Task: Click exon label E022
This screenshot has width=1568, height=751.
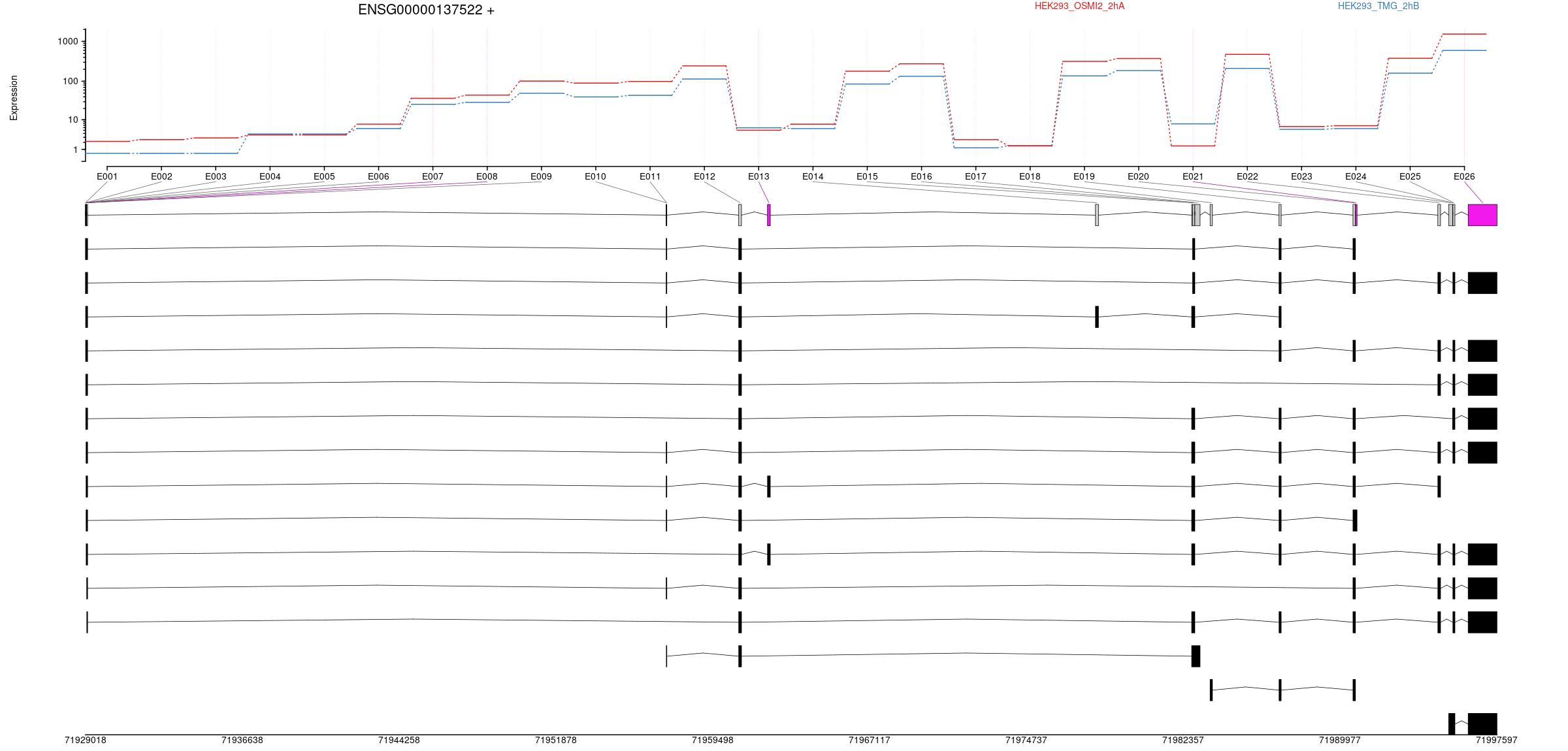Action: pyautogui.click(x=1247, y=176)
